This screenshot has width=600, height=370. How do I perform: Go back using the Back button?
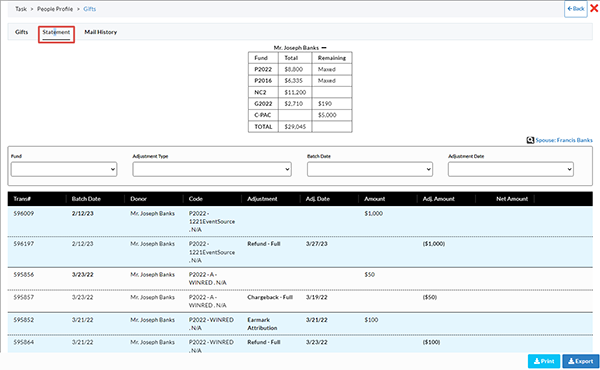(x=576, y=8)
